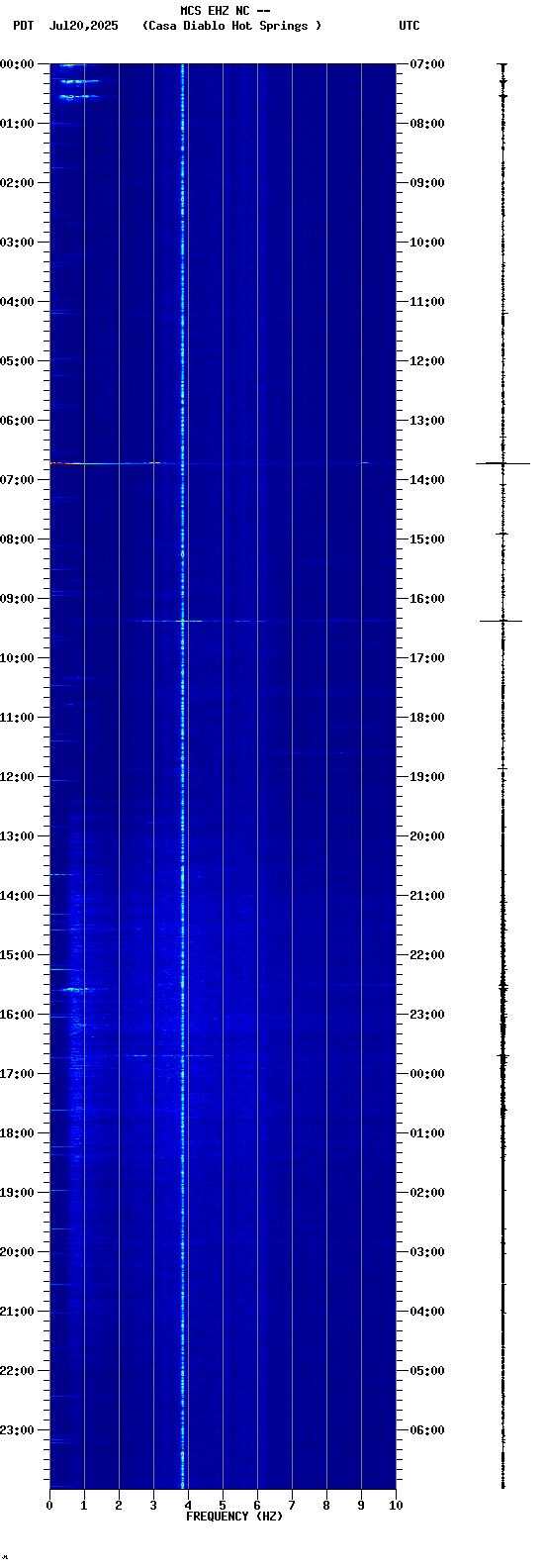Click the date 'Jul20,2025'
The height and width of the screenshot is (1568, 546).
[83, 26]
